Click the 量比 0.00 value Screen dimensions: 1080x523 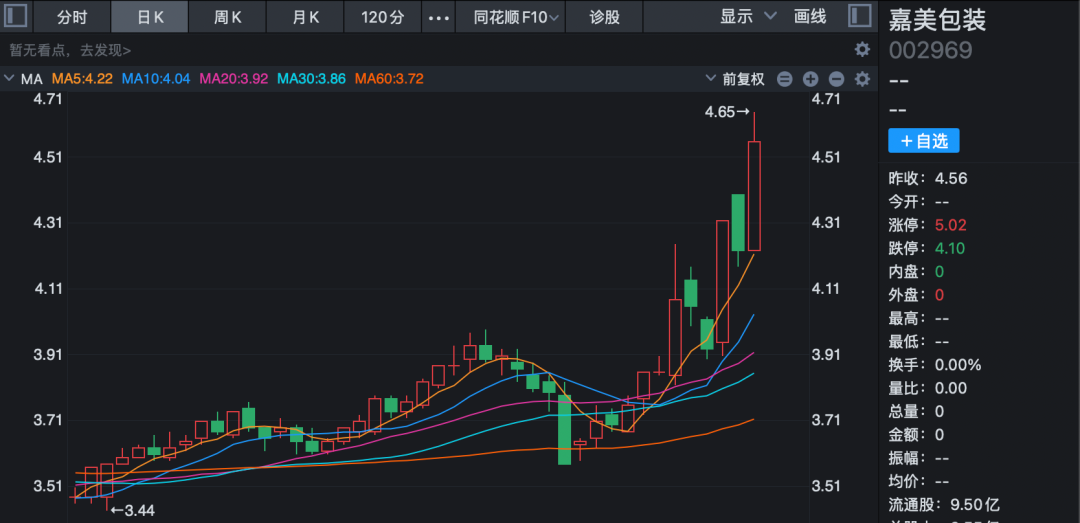pyautogui.click(x=951, y=388)
